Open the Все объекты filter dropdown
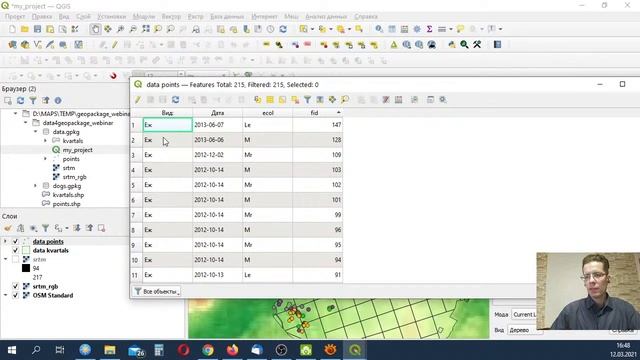The height and width of the screenshot is (360, 640). pyautogui.click(x=157, y=291)
